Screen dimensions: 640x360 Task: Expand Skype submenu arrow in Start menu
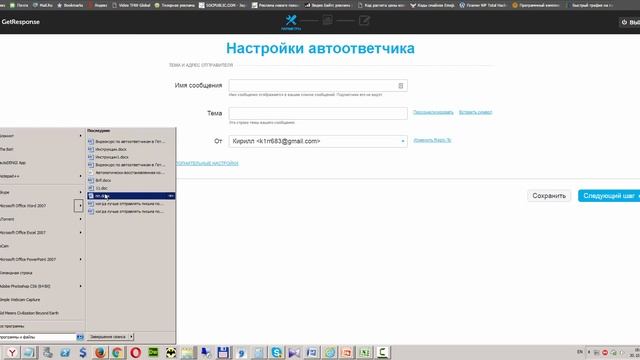pyautogui.click(x=80, y=192)
